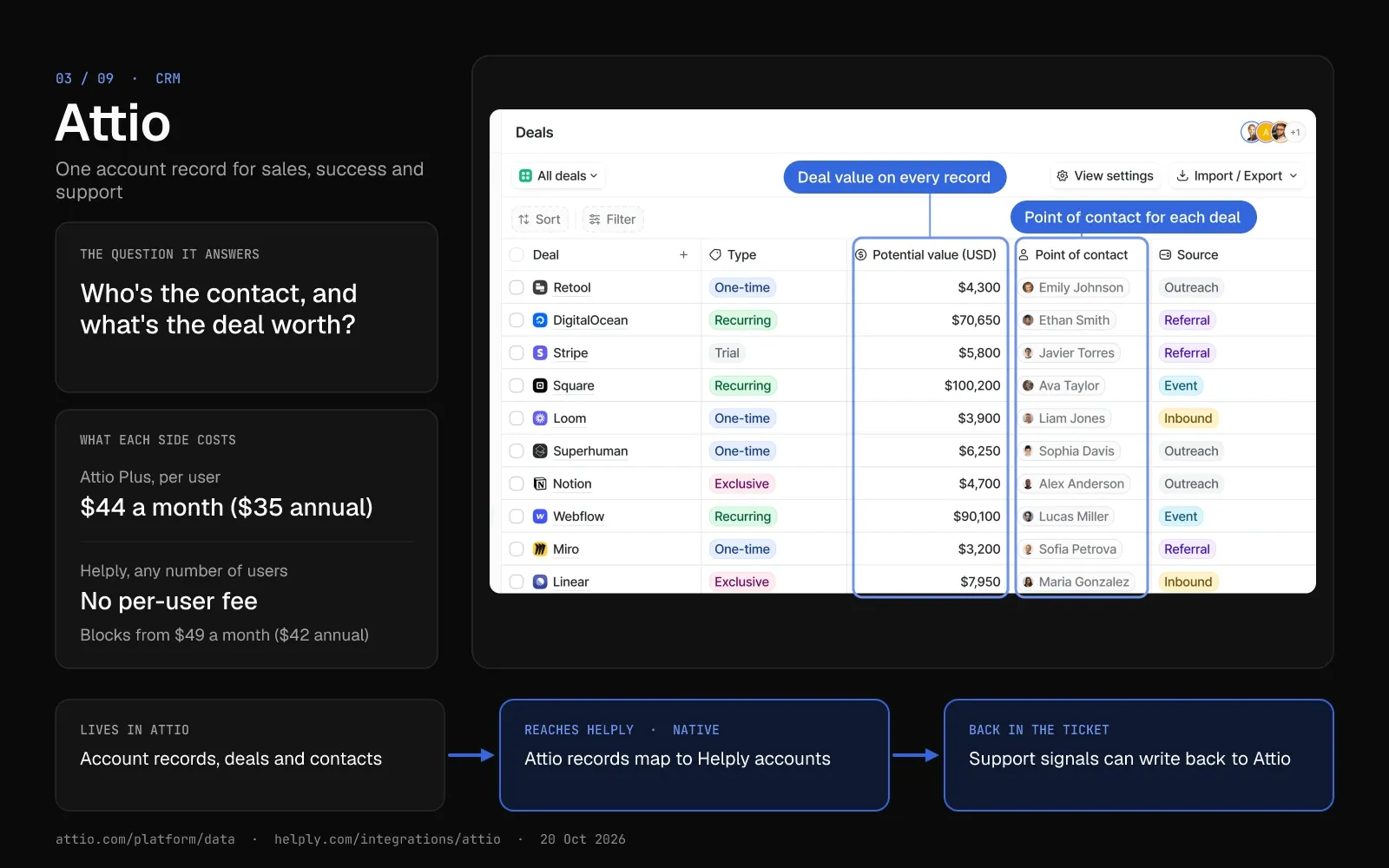Open the Trial type tag for Stripe
This screenshot has width=1389, height=868.
727,353
